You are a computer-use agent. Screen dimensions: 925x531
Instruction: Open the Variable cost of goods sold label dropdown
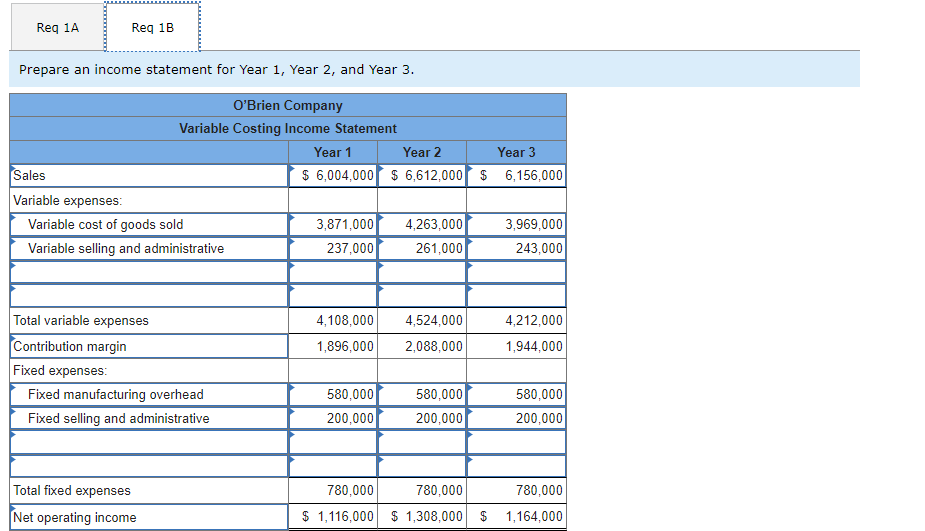pyautogui.click(x=149, y=225)
